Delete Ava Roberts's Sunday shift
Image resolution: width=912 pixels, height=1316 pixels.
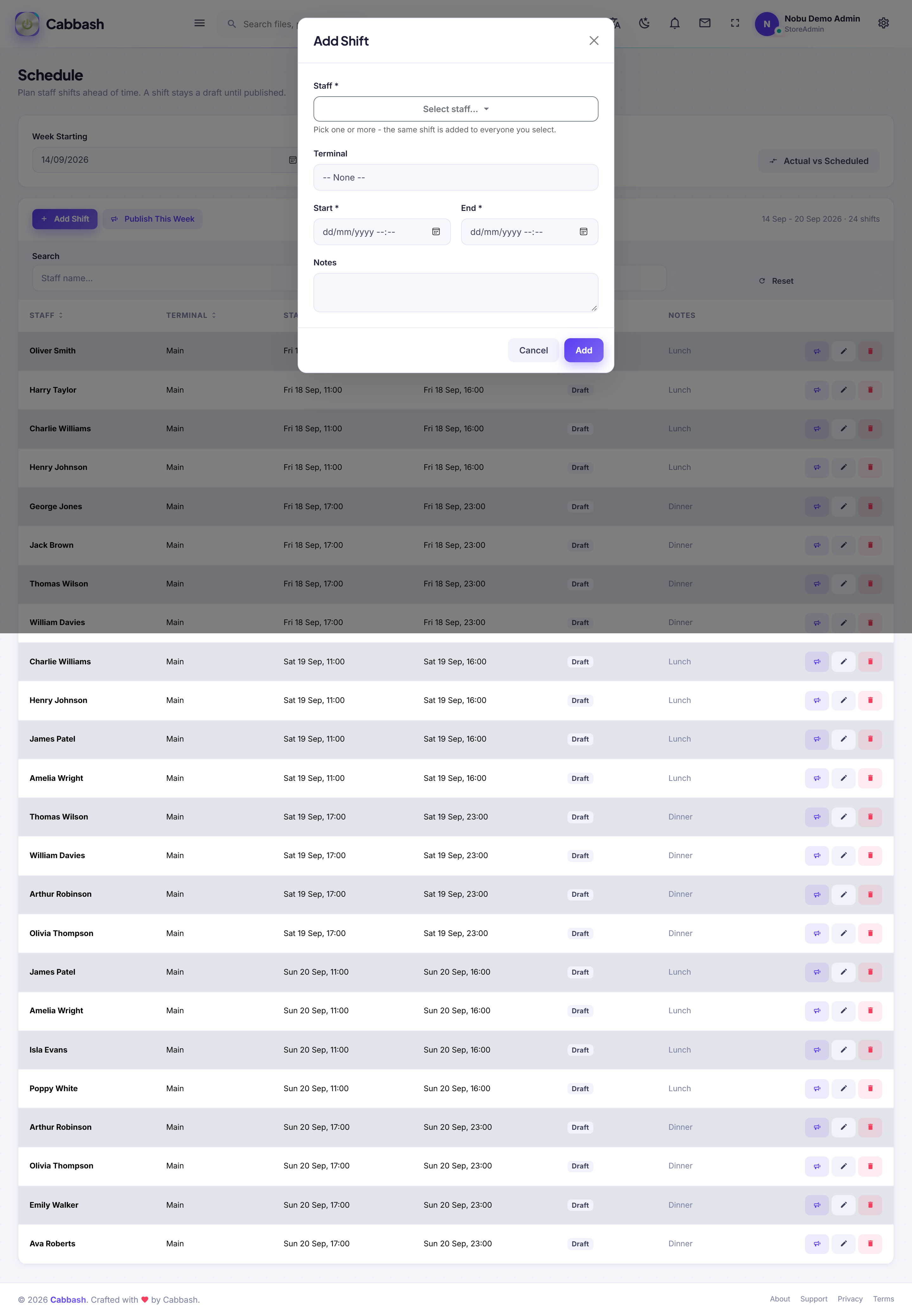point(870,1244)
